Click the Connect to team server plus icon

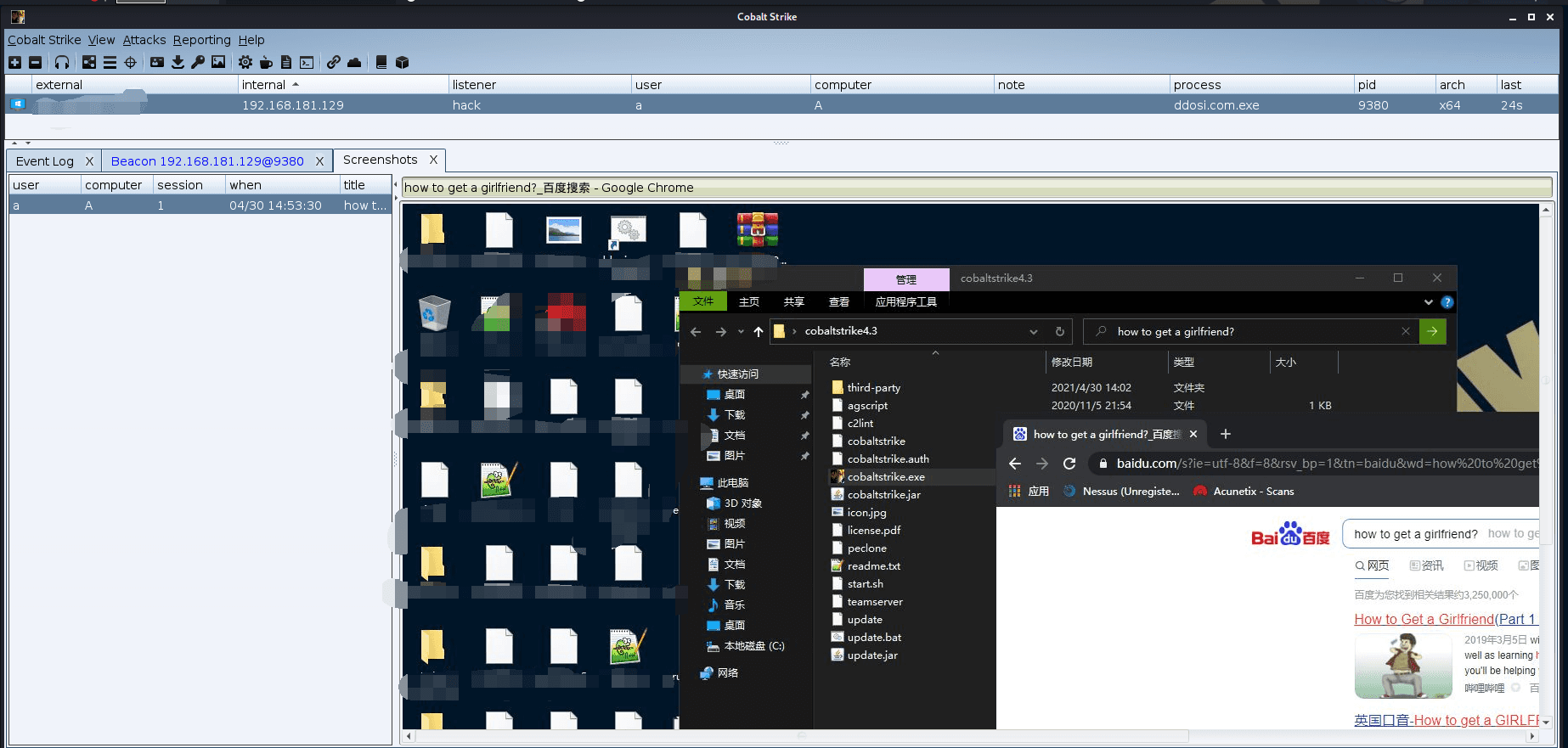[x=14, y=62]
